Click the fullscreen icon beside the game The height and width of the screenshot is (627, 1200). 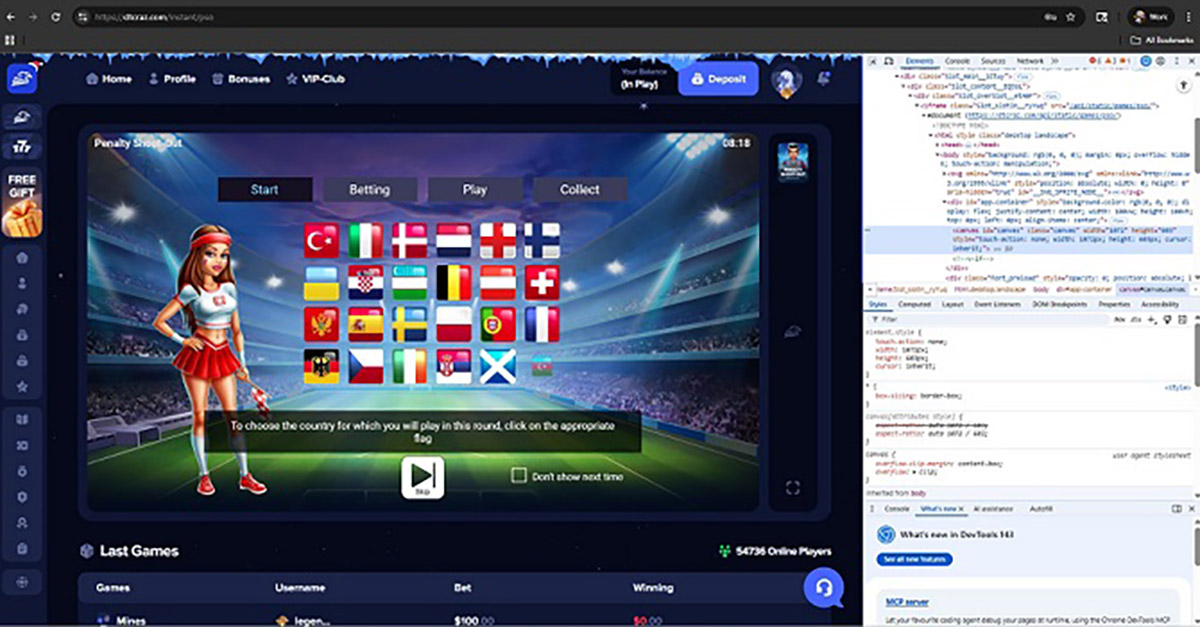tap(793, 488)
